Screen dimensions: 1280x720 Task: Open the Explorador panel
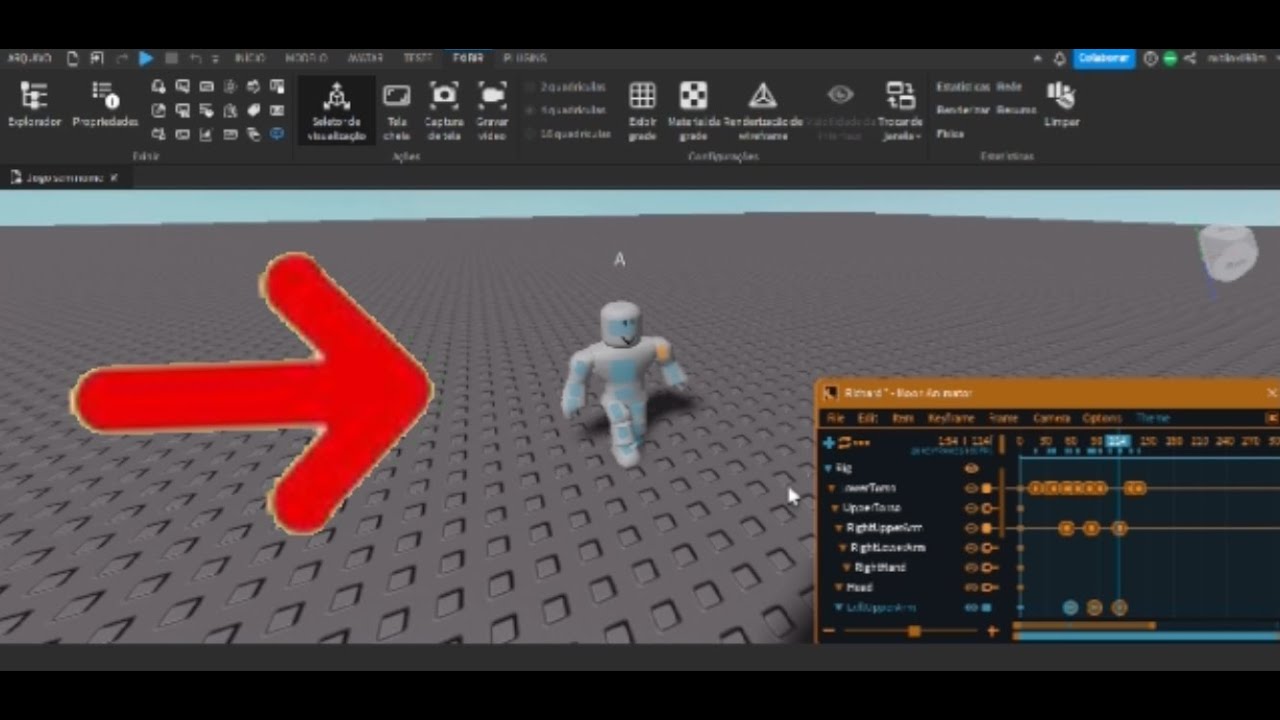pos(34,104)
